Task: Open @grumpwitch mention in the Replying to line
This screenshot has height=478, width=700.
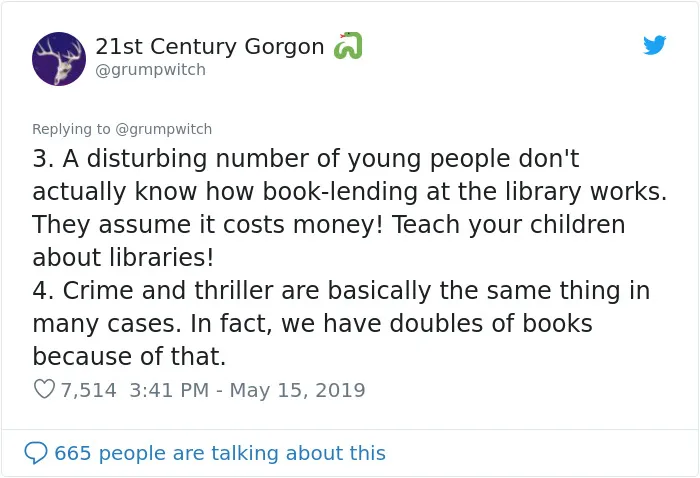Action: click(163, 129)
